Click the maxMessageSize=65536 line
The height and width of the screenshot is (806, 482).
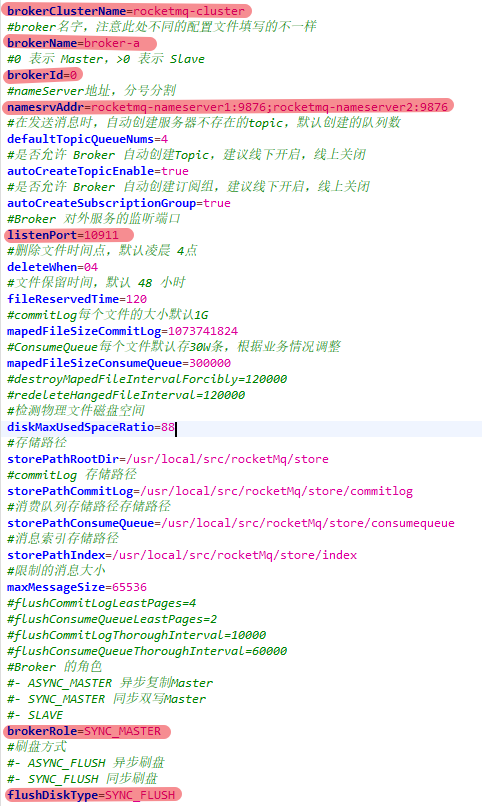(x=77, y=587)
